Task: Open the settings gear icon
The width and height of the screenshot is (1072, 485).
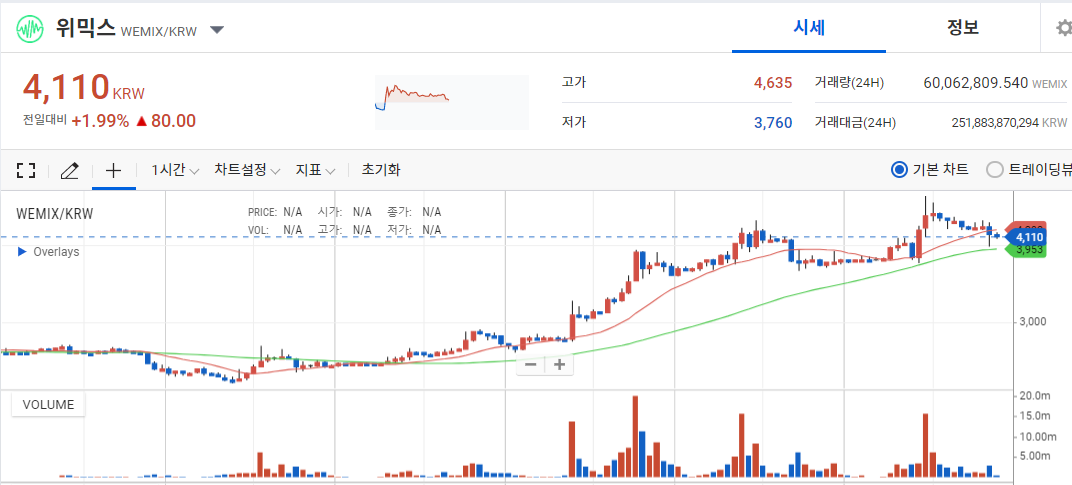Action: point(1064,29)
